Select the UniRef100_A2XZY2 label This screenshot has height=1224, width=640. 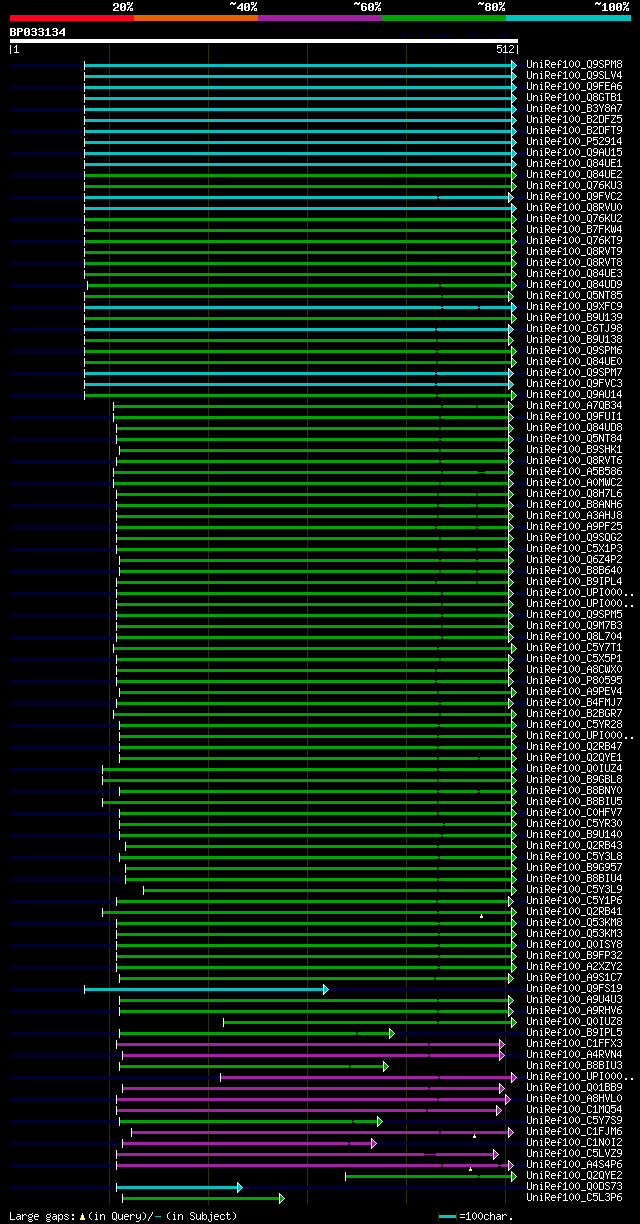574,966
